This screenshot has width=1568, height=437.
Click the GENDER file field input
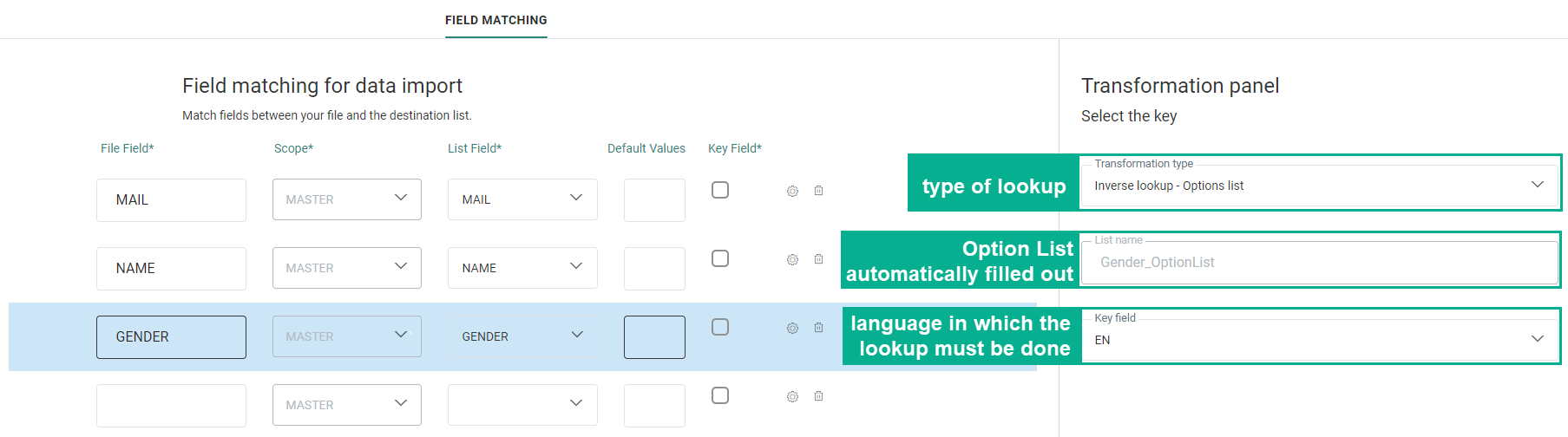[171, 337]
